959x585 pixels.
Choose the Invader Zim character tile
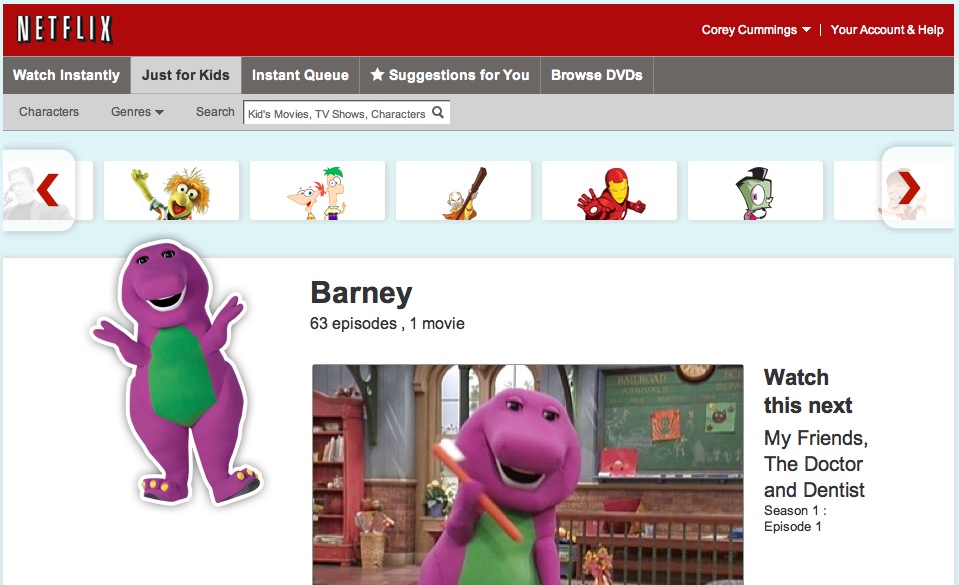coord(755,190)
